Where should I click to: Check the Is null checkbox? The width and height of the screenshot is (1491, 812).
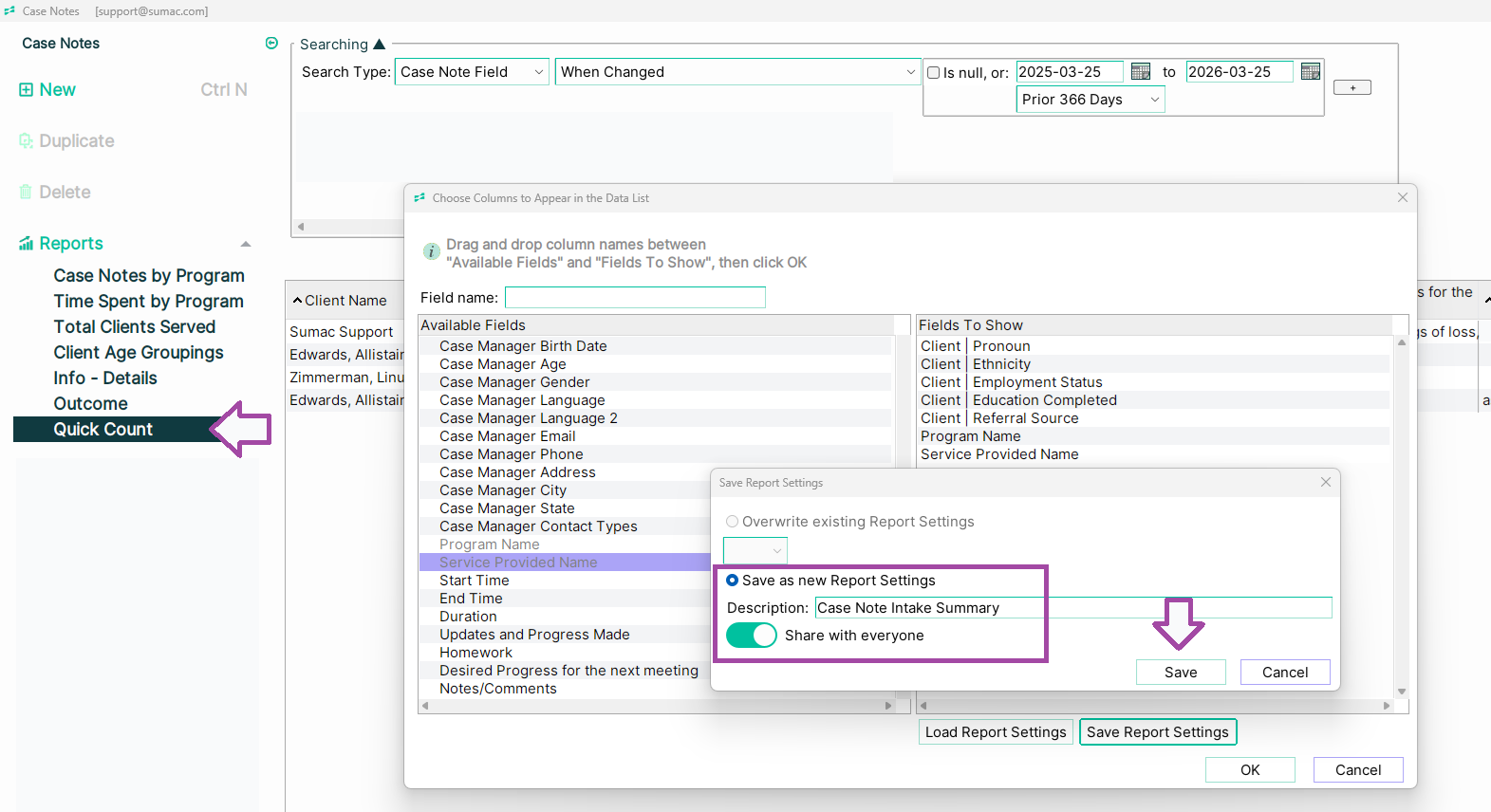point(934,73)
